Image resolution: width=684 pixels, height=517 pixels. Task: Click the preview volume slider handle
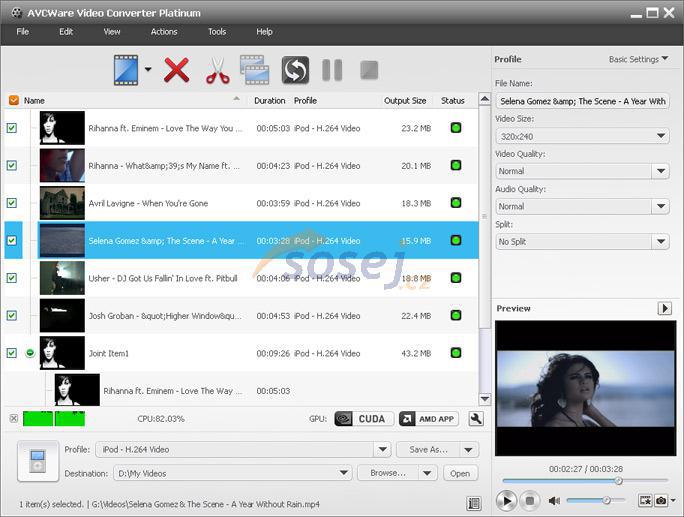click(x=606, y=500)
